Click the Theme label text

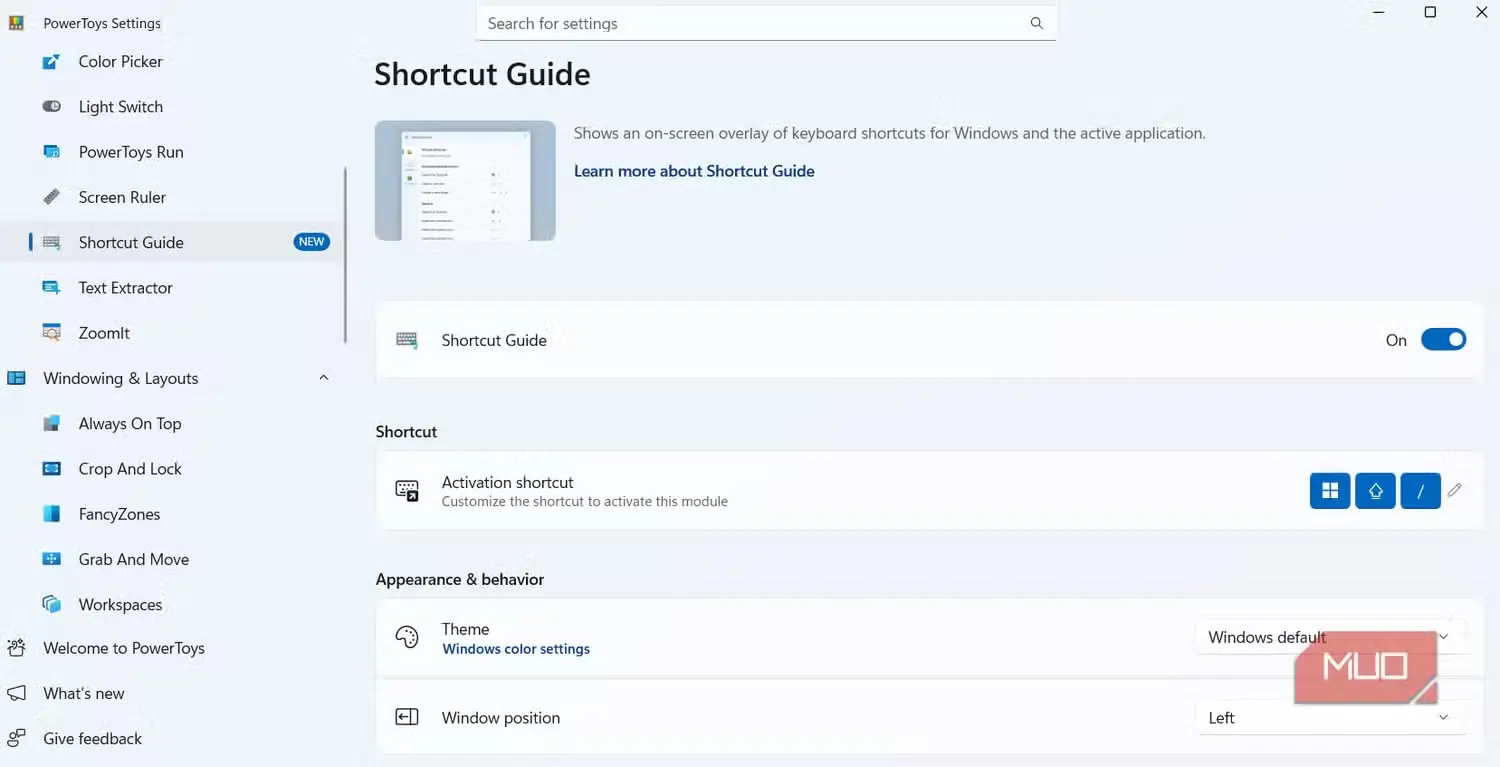(x=466, y=629)
